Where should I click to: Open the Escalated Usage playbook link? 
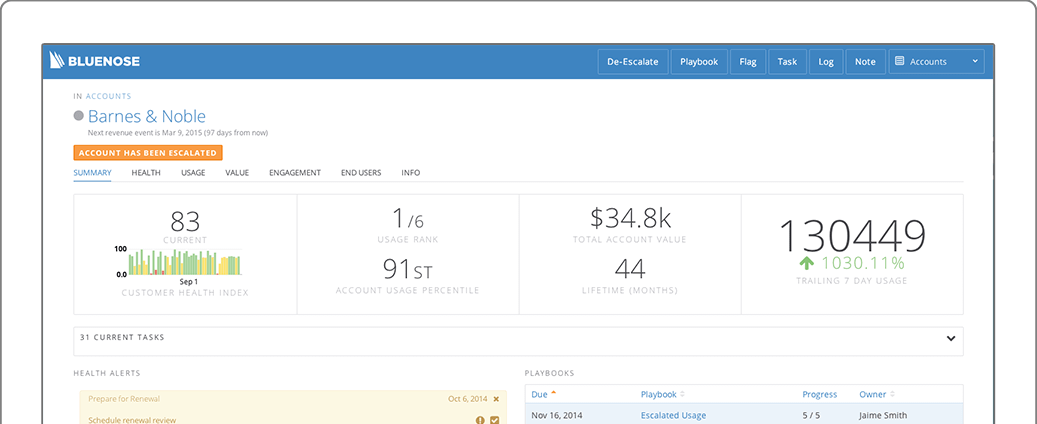[x=673, y=415]
